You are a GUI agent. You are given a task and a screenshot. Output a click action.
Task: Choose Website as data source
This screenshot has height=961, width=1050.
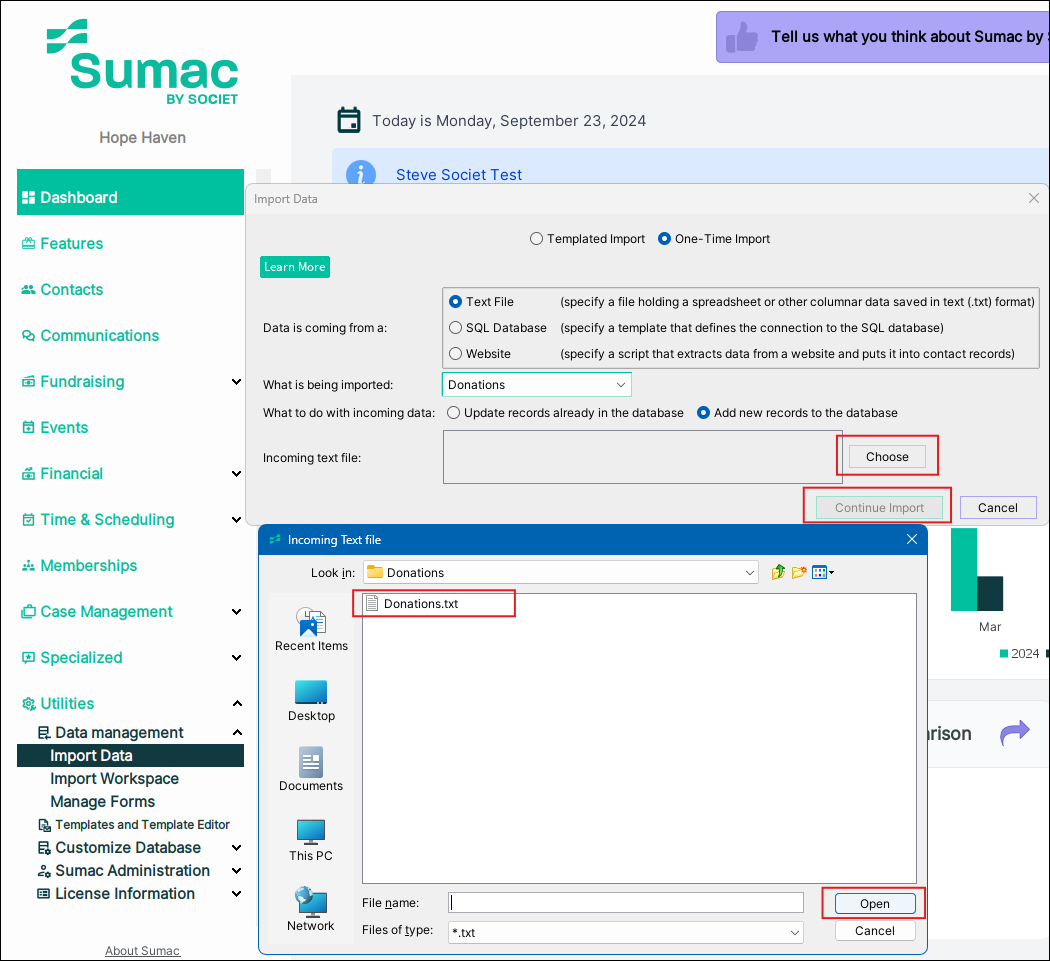[479, 354]
